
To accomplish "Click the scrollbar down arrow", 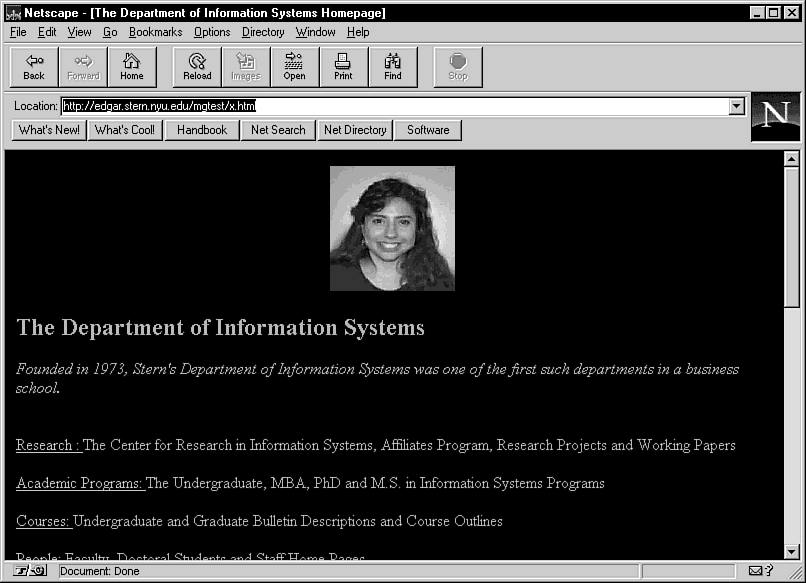I will click(792, 551).
